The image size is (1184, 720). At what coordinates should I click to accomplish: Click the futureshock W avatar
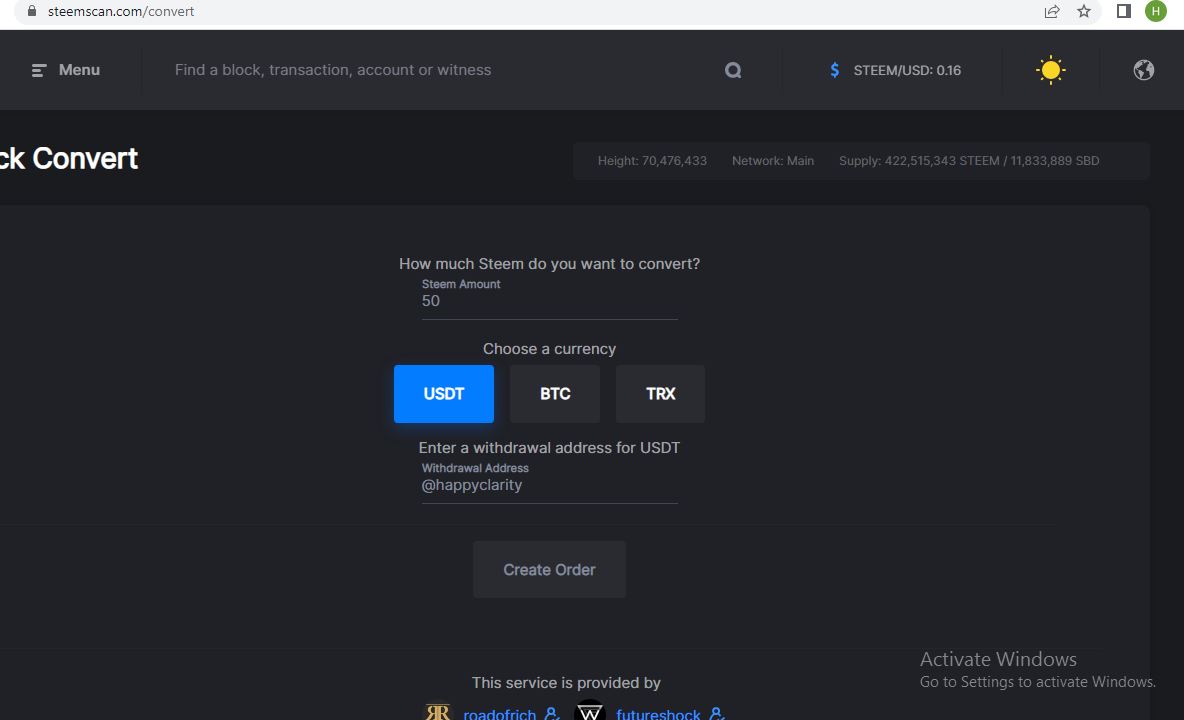pos(590,710)
